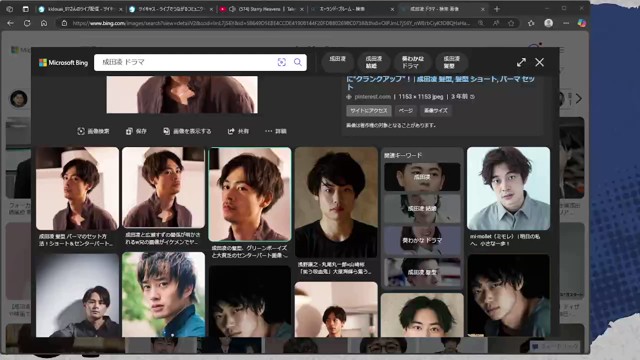Image resolution: width=640 pixels, height=360 pixels.
Task: Open related keyword tile 成田凌 髪型
Action: [x=422, y=272]
